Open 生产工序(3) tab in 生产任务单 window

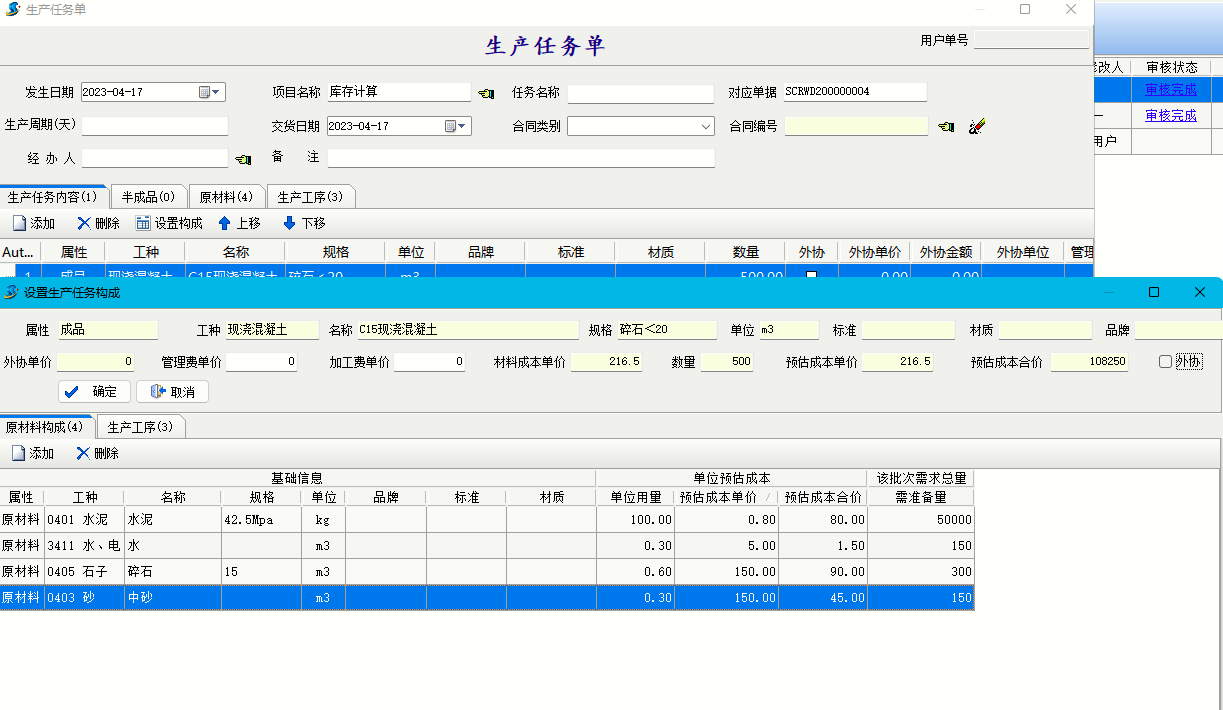[310, 197]
